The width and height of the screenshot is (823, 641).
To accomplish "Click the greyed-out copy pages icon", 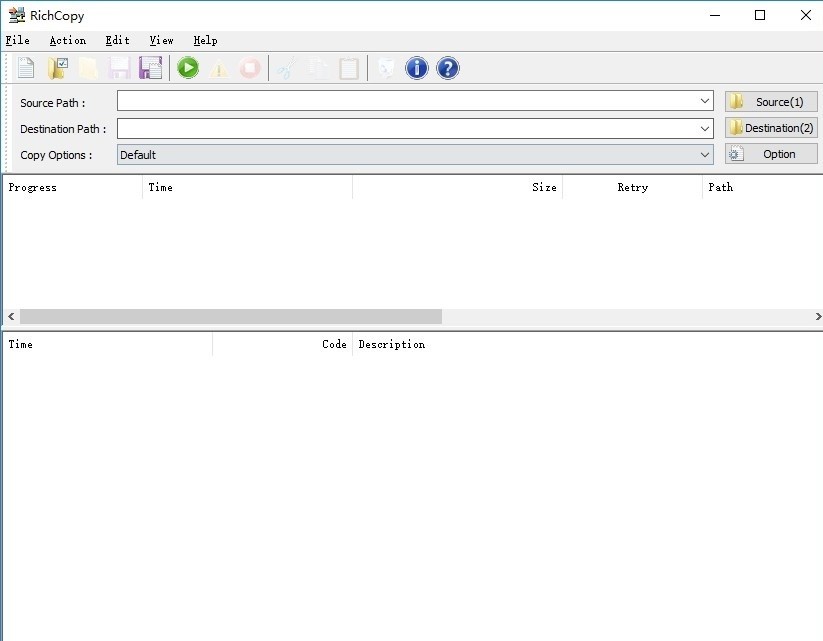I will (x=318, y=68).
